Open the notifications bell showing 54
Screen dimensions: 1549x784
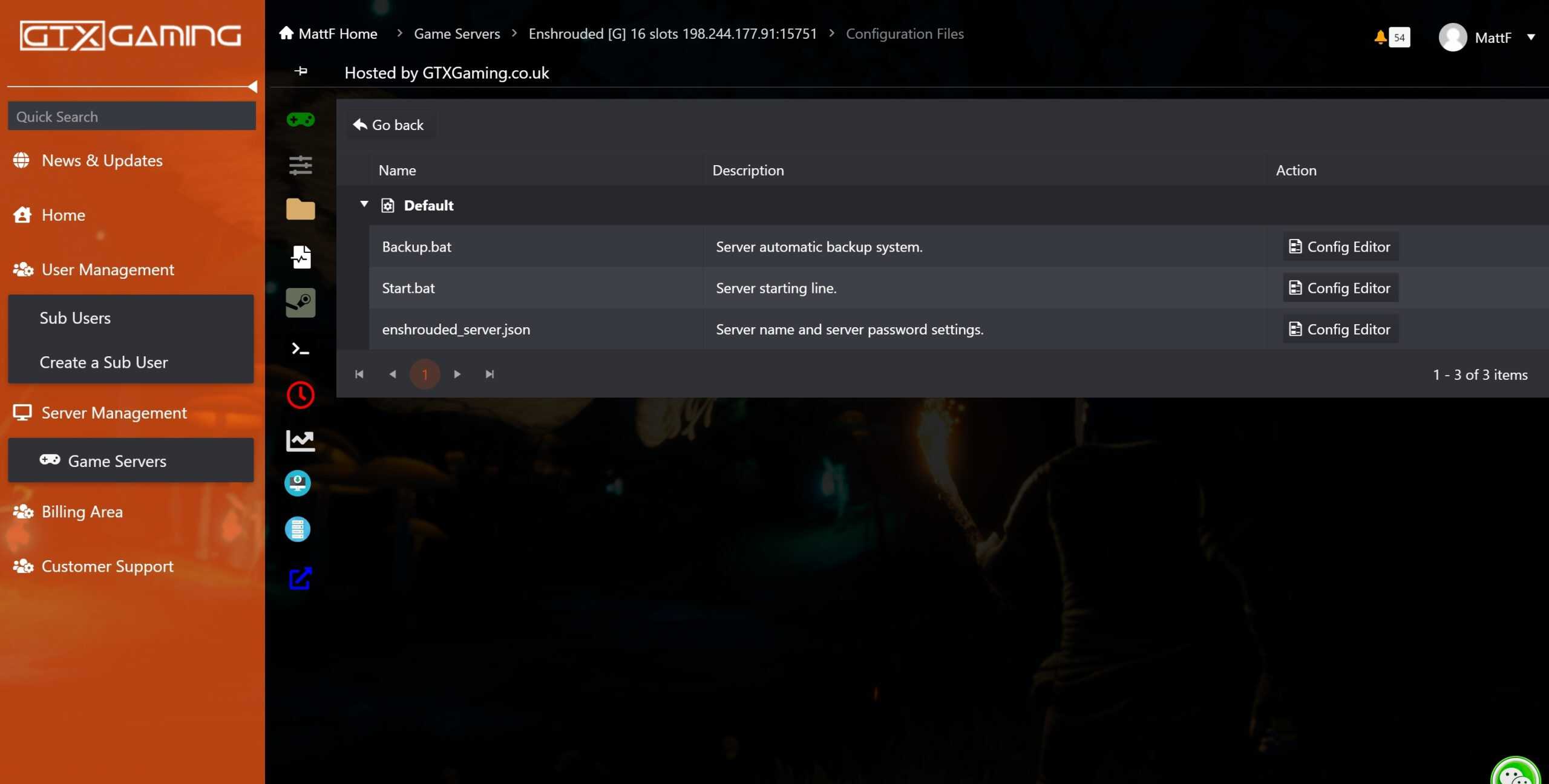pos(1391,37)
